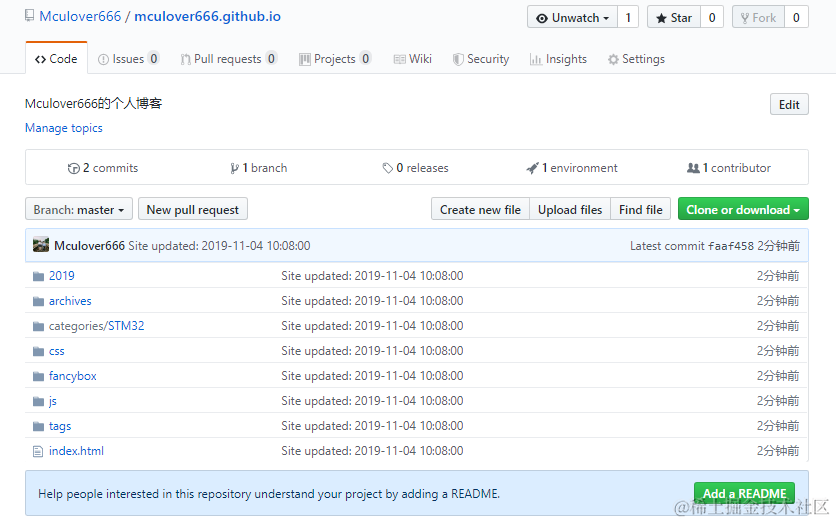Click the tag icon beside 0 releases
836x523 pixels.
pyautogui.click(x=388, y=168)
